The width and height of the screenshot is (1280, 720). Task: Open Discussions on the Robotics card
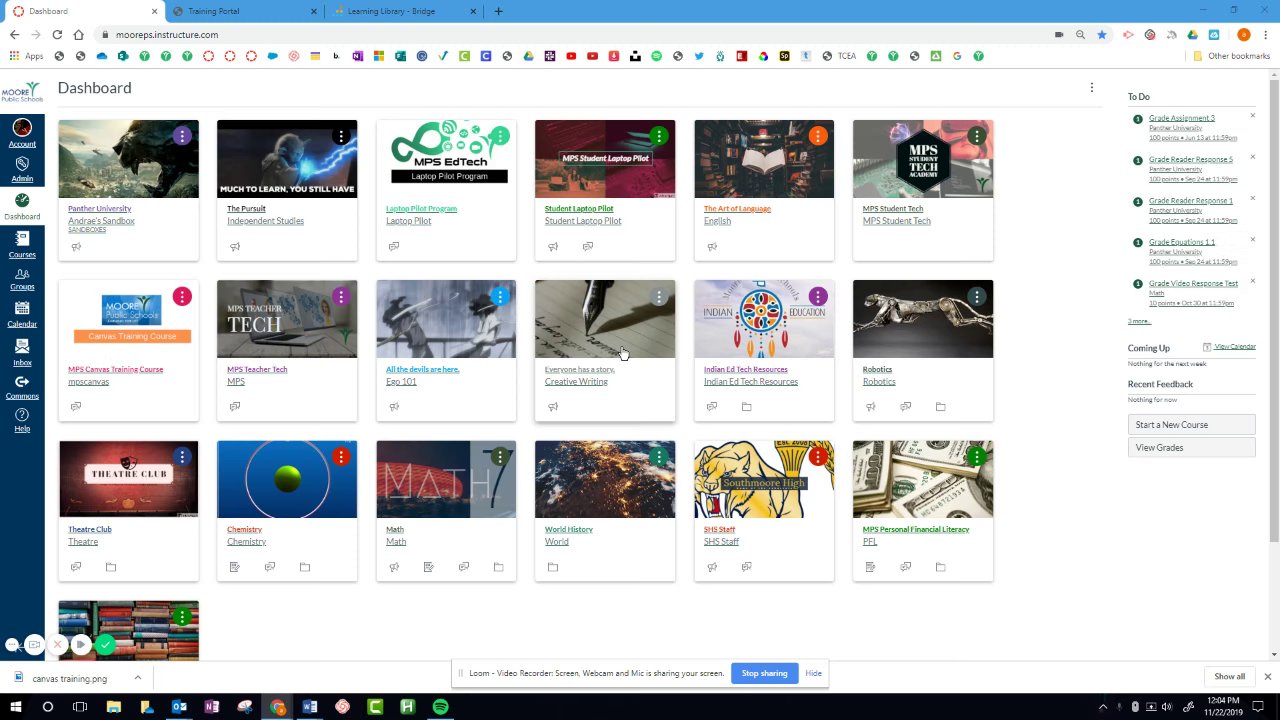pos(906,407)
